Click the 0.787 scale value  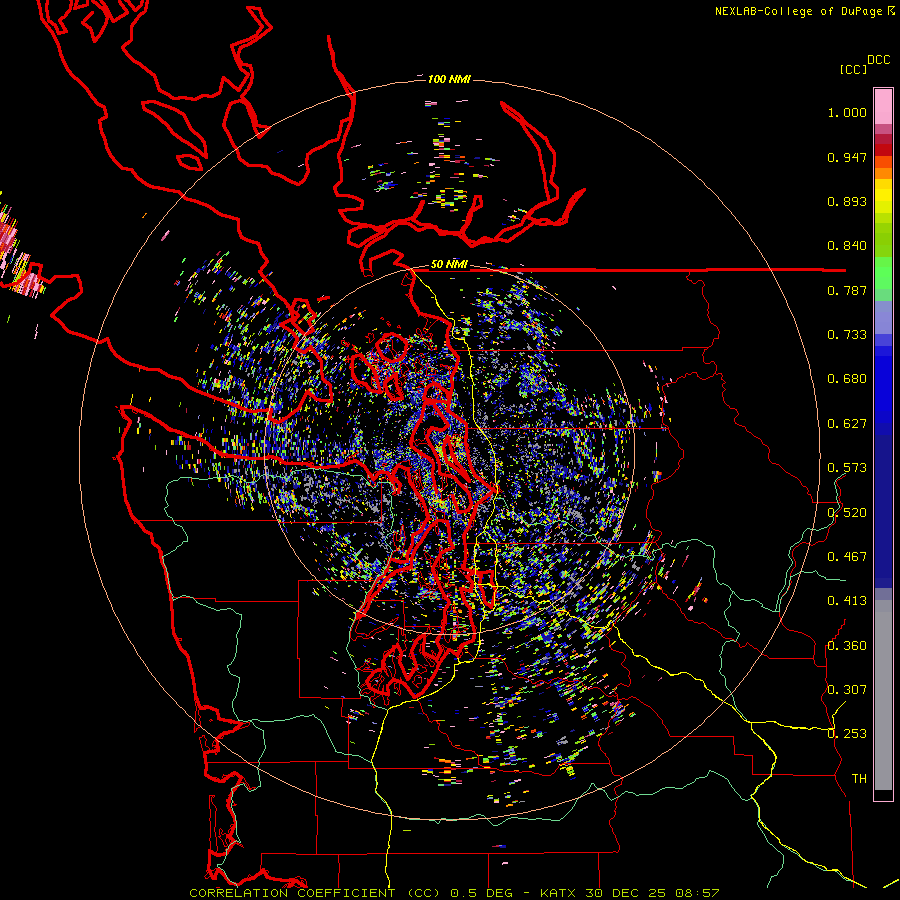(847, 290)
